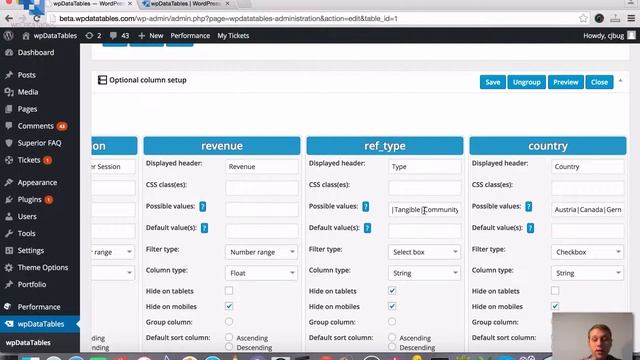
Task: Click the Close button in column setup
Action: pyautogui.click(x=599, y=82)
